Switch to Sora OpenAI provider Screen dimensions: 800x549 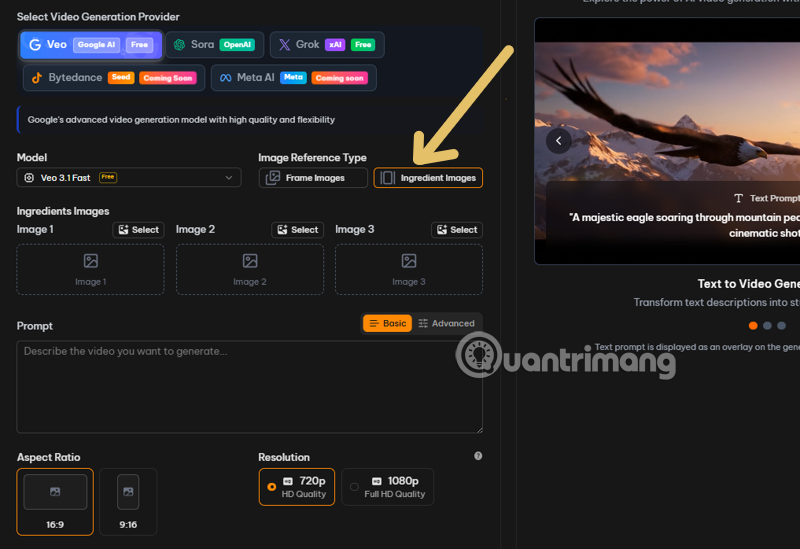[x=215, y=45]
